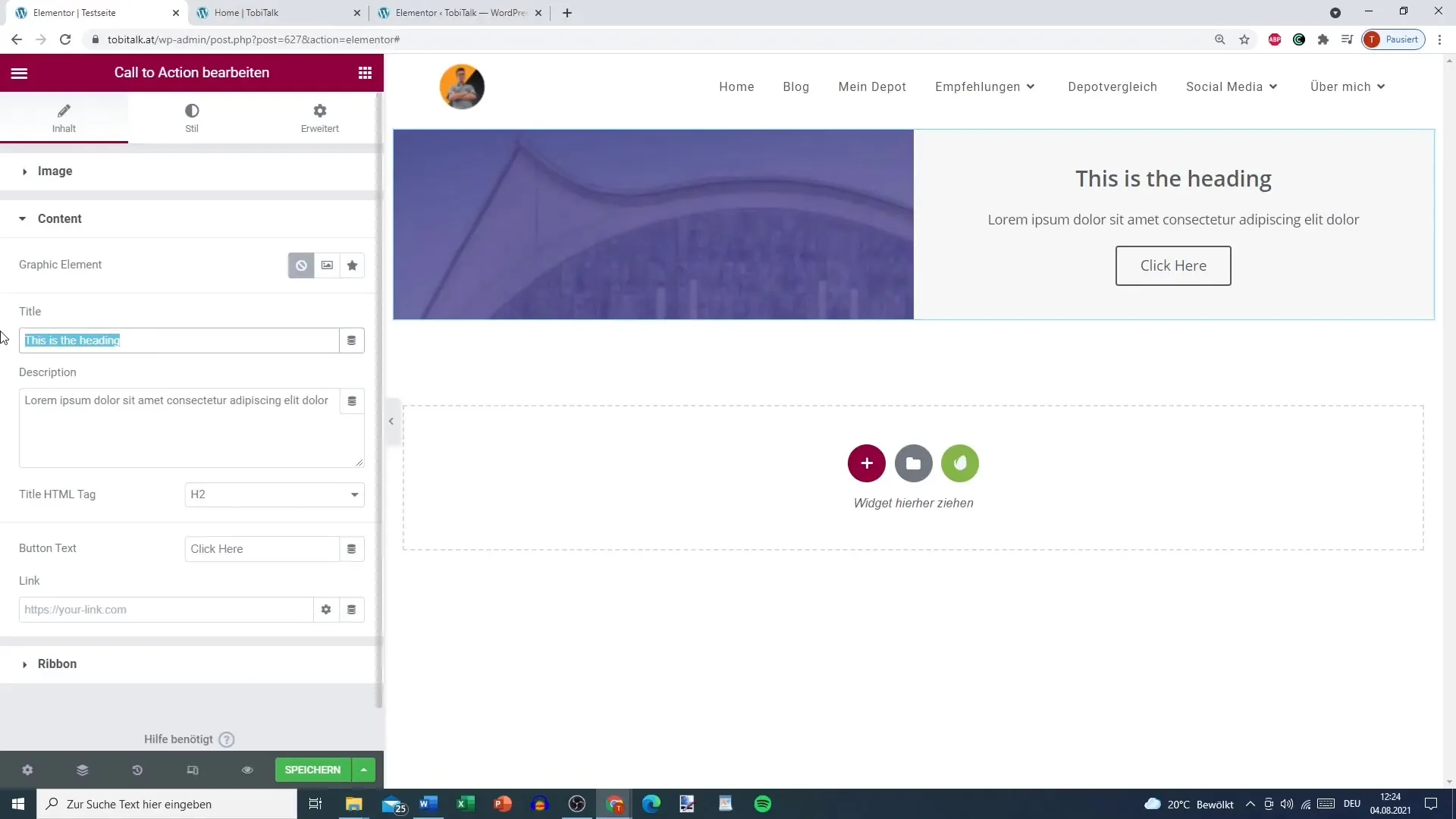
Task: Go back to the previous page
Action: [17, 39]
